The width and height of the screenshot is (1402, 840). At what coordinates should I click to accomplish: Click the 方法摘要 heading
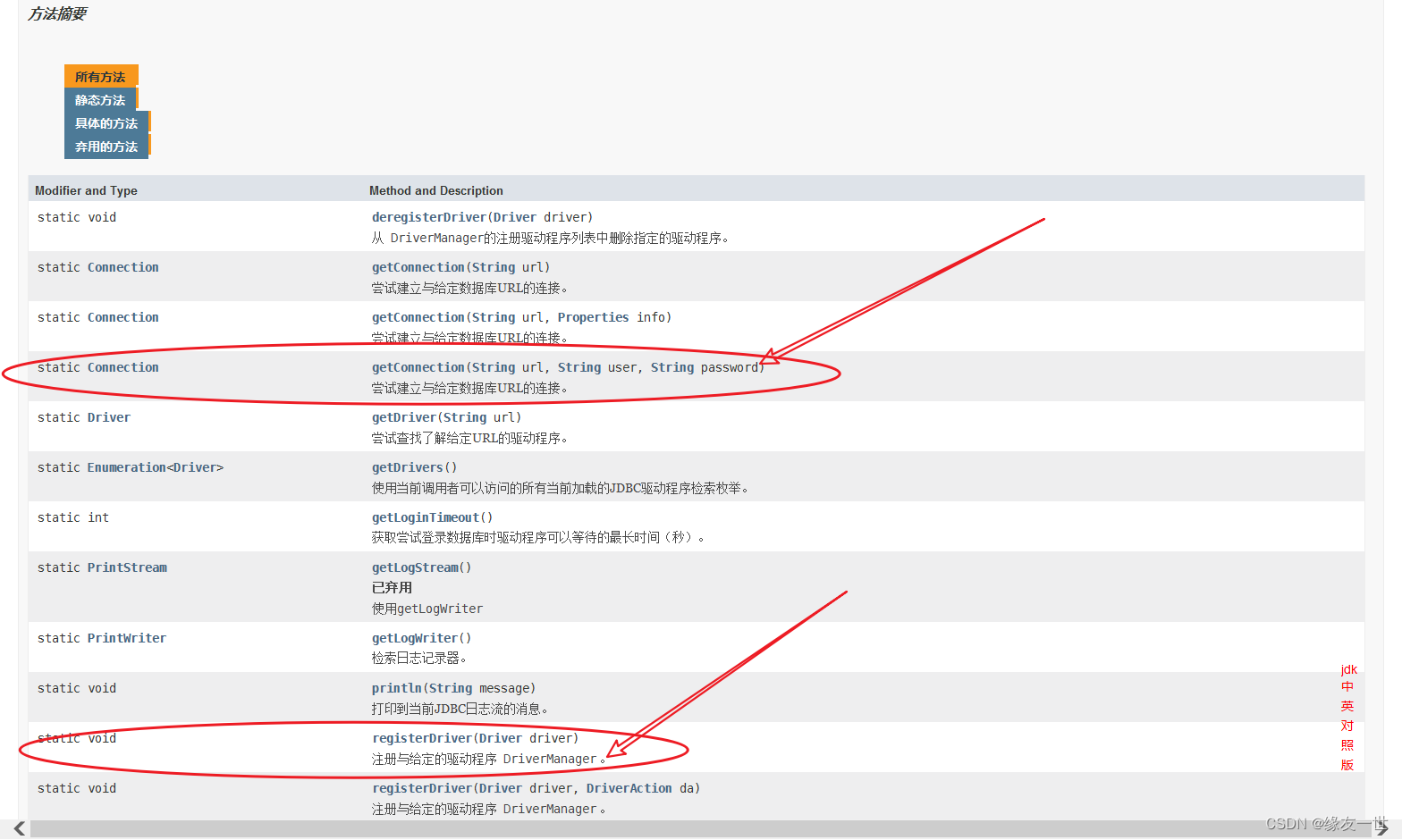(x=57, y=13)
